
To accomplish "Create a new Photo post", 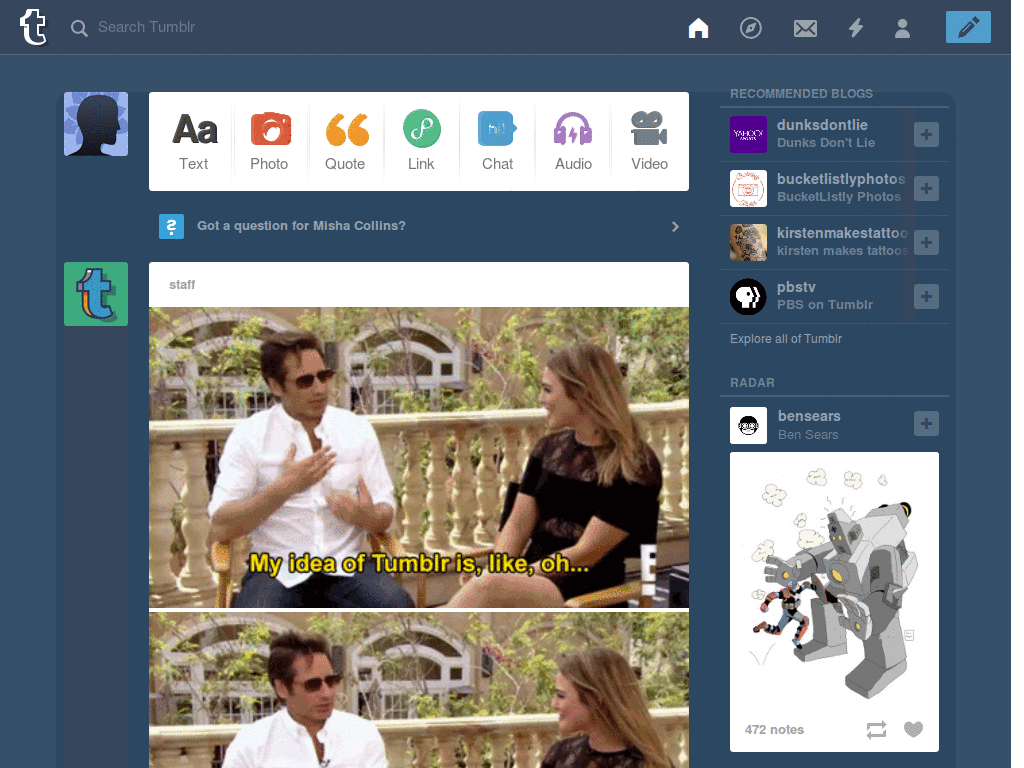I will point(270,141).
